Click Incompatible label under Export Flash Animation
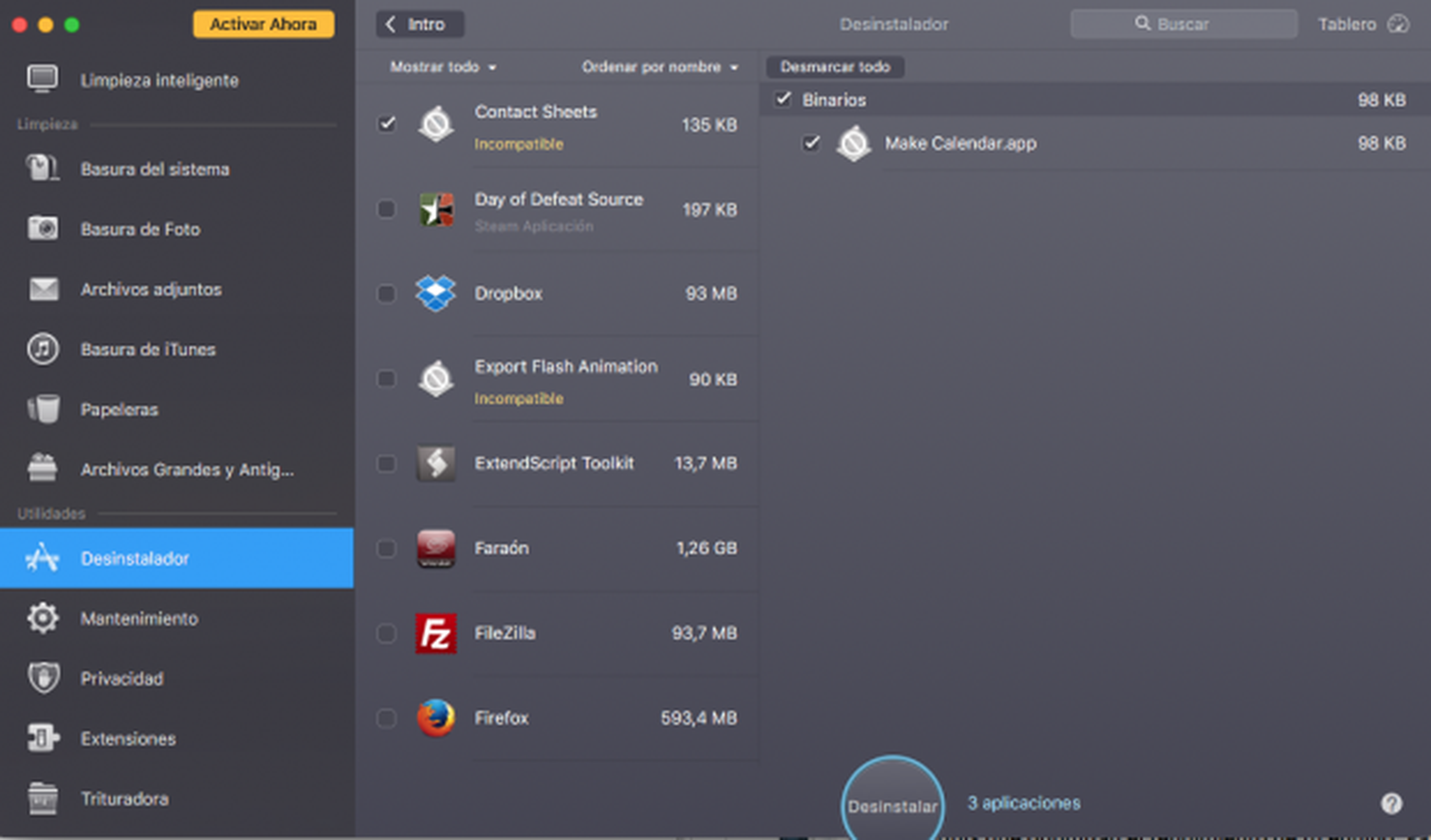Screen dimensions: 1431x840 click(519, 398)
